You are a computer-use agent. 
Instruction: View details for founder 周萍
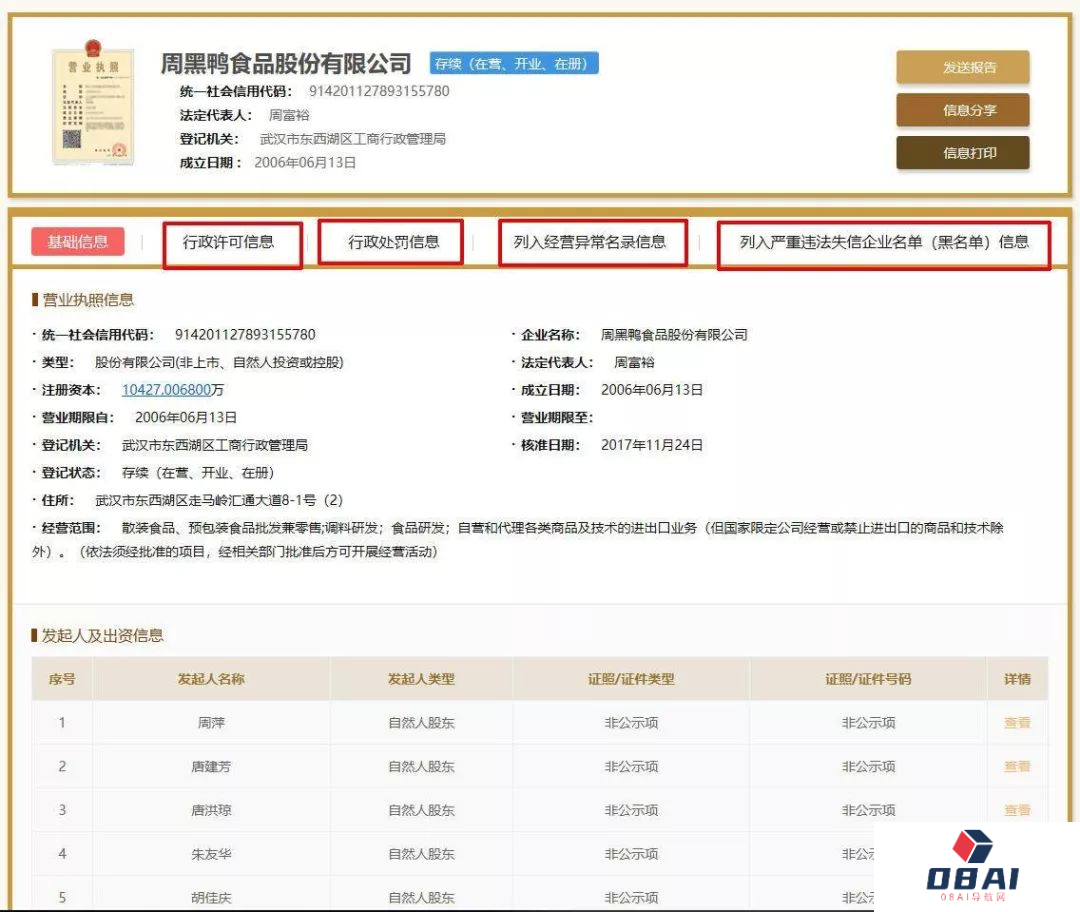tap(1017, 723)
